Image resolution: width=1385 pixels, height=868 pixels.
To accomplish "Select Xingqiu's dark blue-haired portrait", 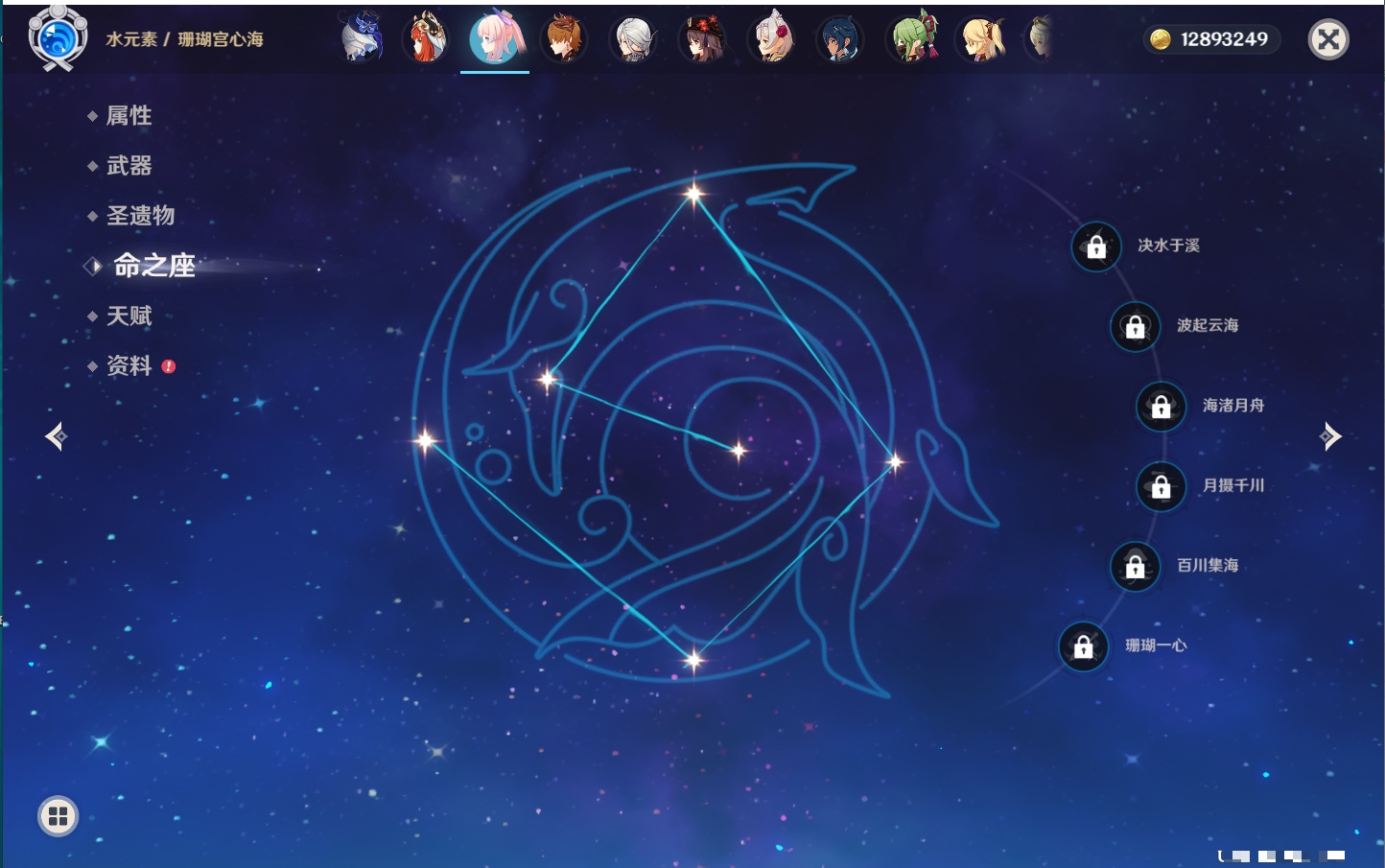I will 840,40.
